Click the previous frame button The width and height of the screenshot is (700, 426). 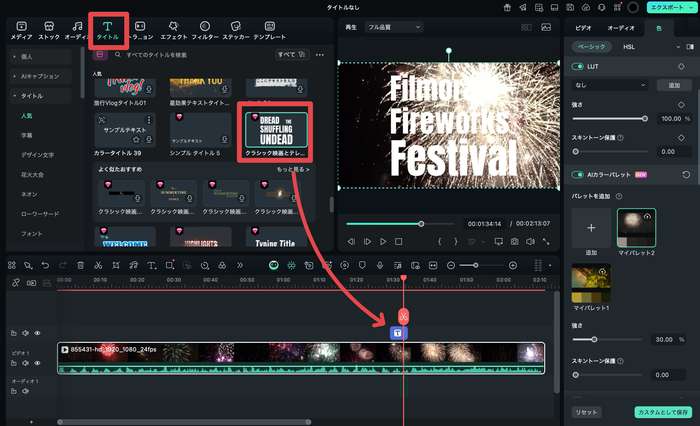351,241
